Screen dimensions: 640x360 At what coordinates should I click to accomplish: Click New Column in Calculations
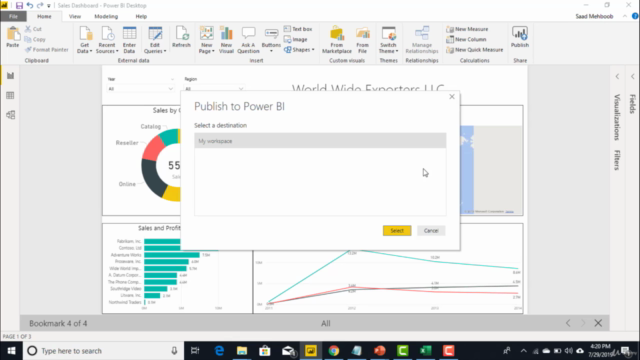(x=466, y=39)
